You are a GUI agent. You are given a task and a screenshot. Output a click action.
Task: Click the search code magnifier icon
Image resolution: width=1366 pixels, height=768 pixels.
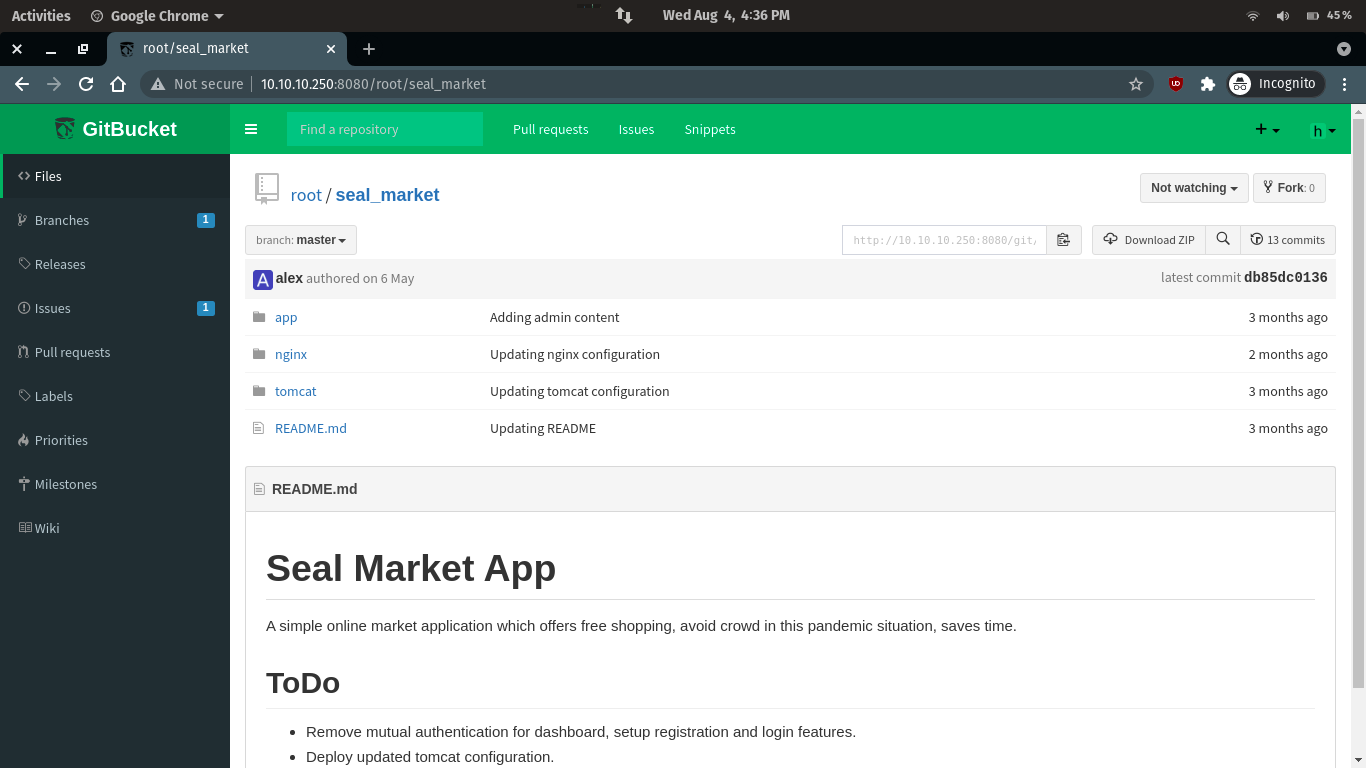(x=1223, y=240)
